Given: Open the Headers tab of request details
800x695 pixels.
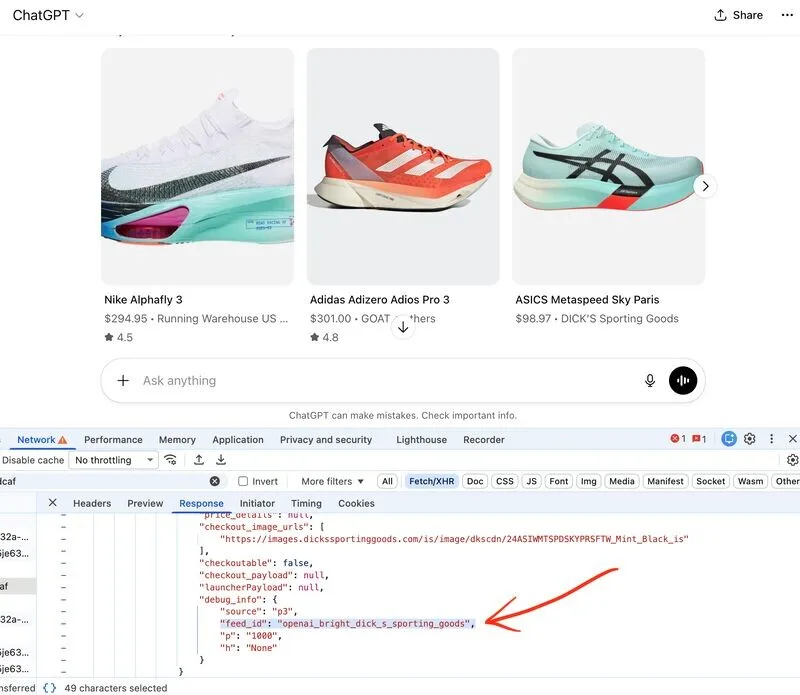Looking at the screenshot, I should coord(92,503).
